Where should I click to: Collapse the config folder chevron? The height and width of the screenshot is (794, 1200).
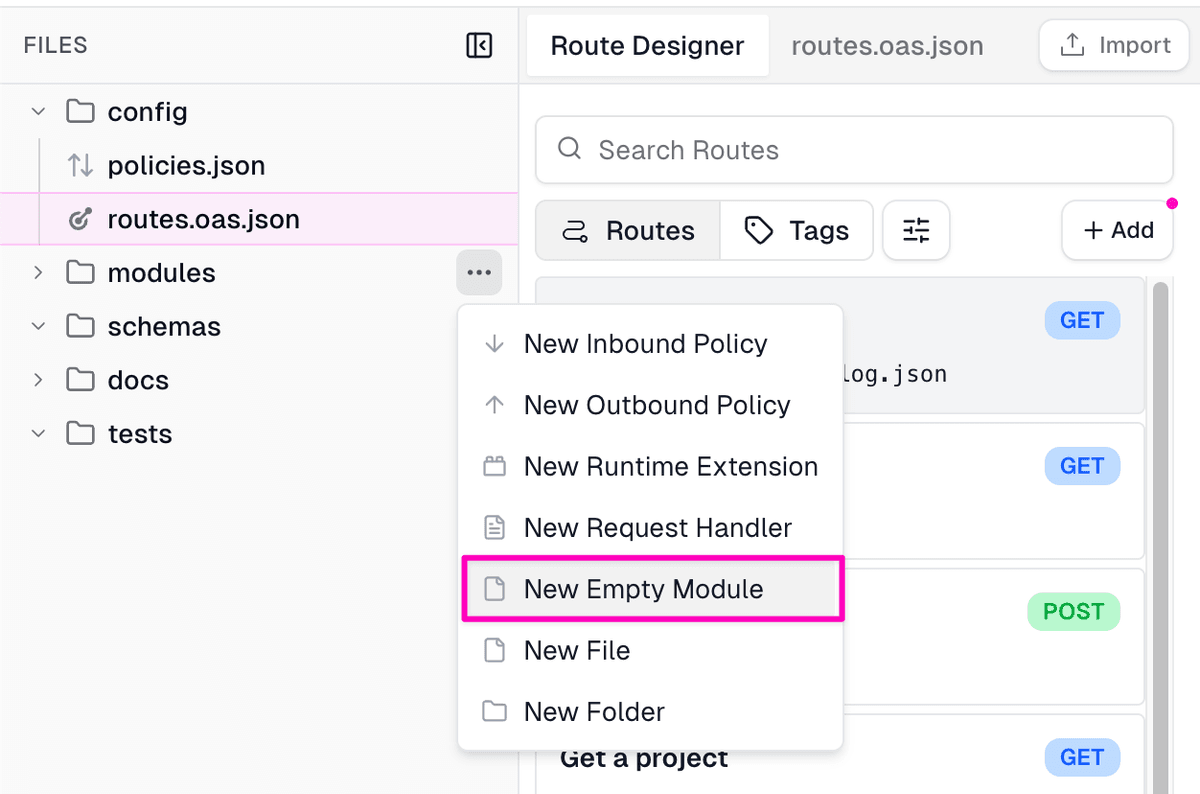coord(38,112)
